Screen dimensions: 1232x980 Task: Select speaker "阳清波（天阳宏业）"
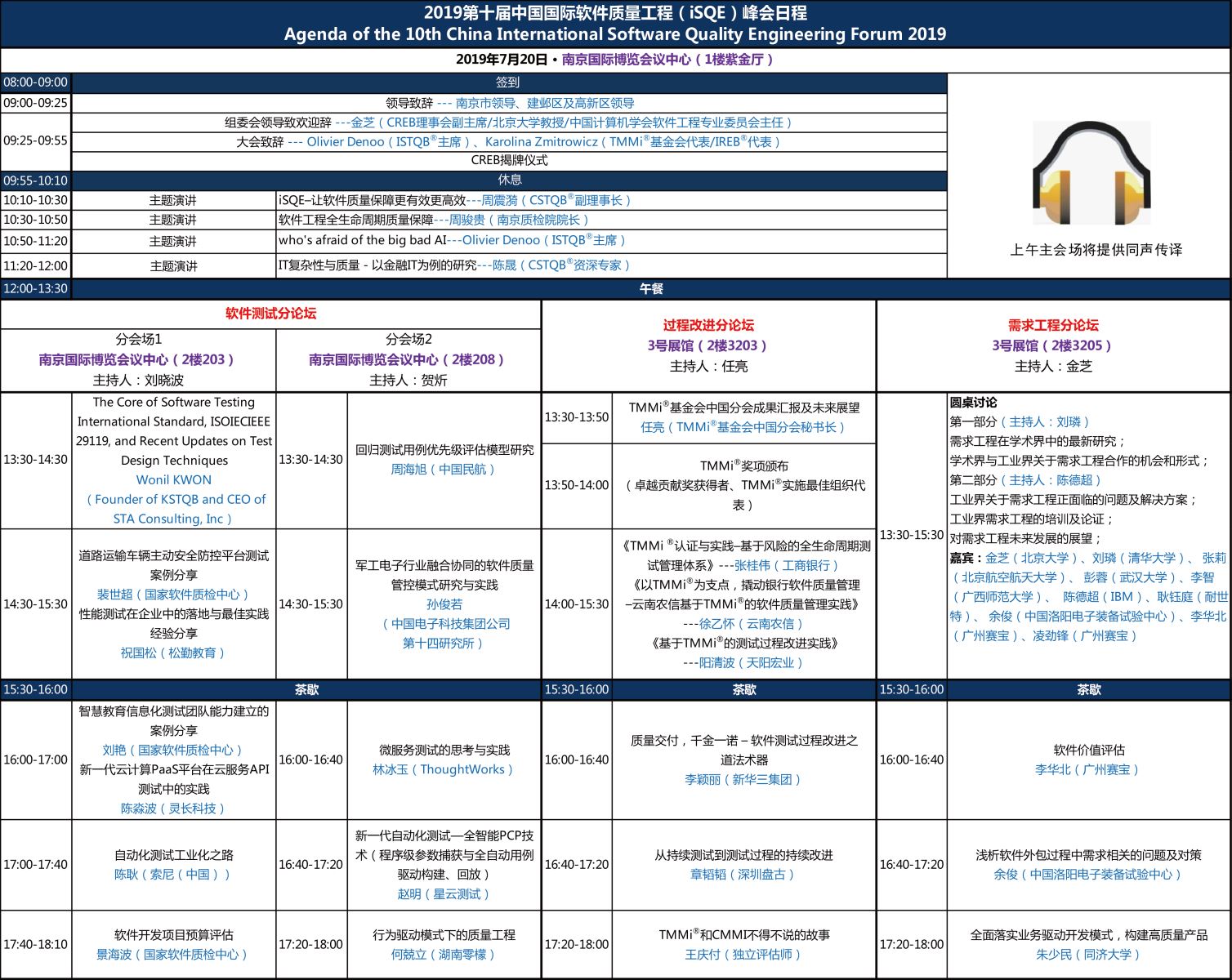pos(752,663)
